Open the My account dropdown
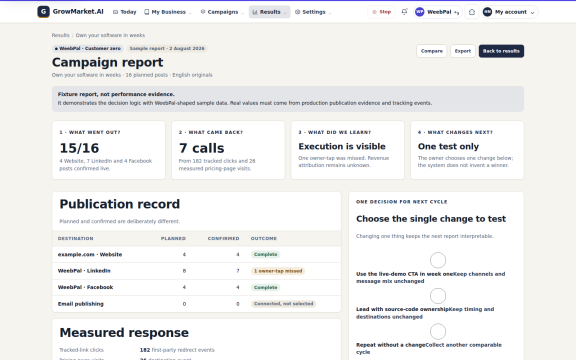This screenshot has width=576, height=360. [x=510, y=12]
